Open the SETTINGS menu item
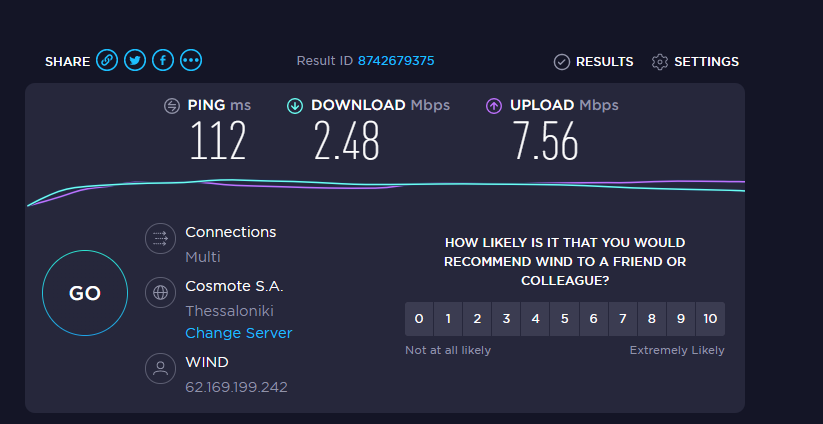This screenshot has width=823, height=424. pyautogui.click(x=706, y=62)
